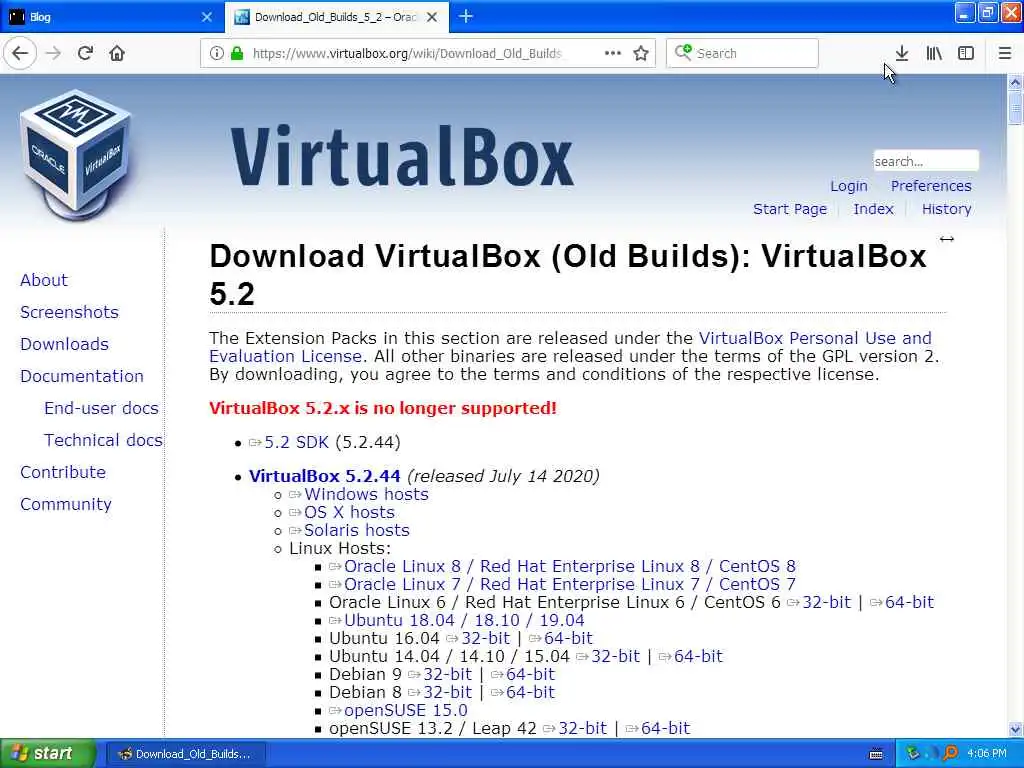Bookmark this page with the star icon

[641, 53]
